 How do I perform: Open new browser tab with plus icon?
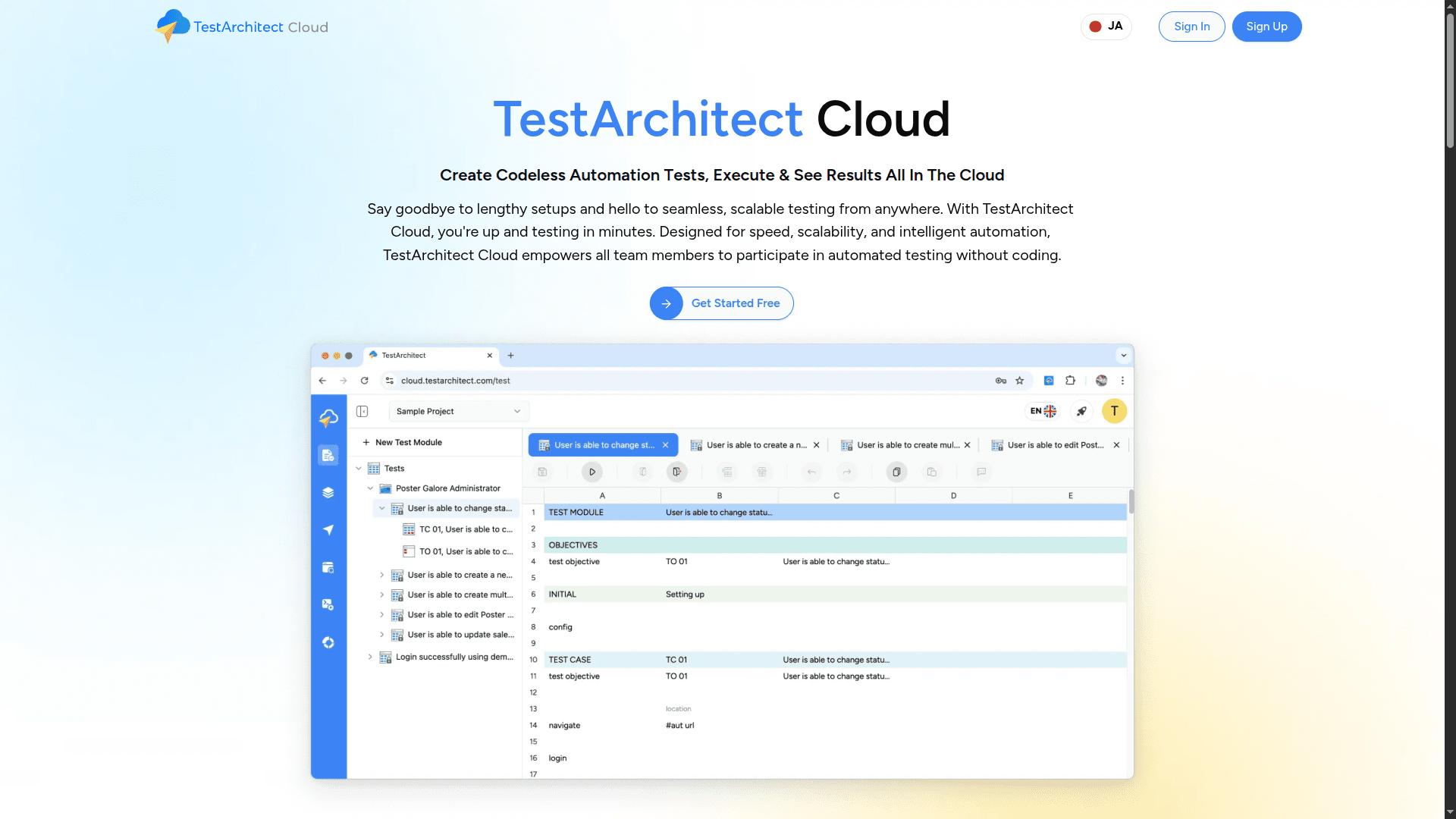[511, 355]
